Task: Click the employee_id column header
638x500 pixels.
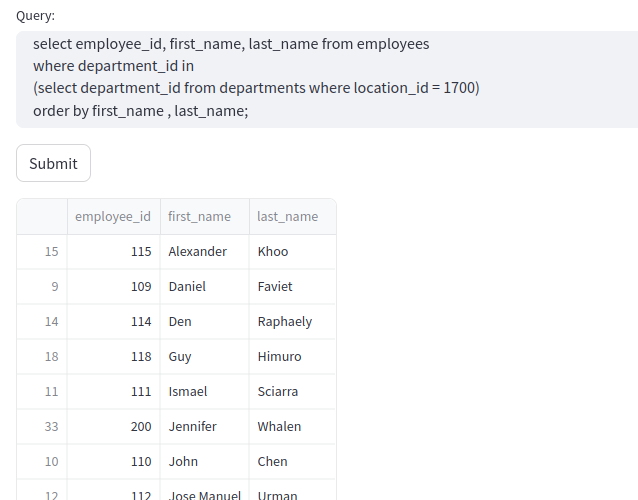Action: point(114,216)
